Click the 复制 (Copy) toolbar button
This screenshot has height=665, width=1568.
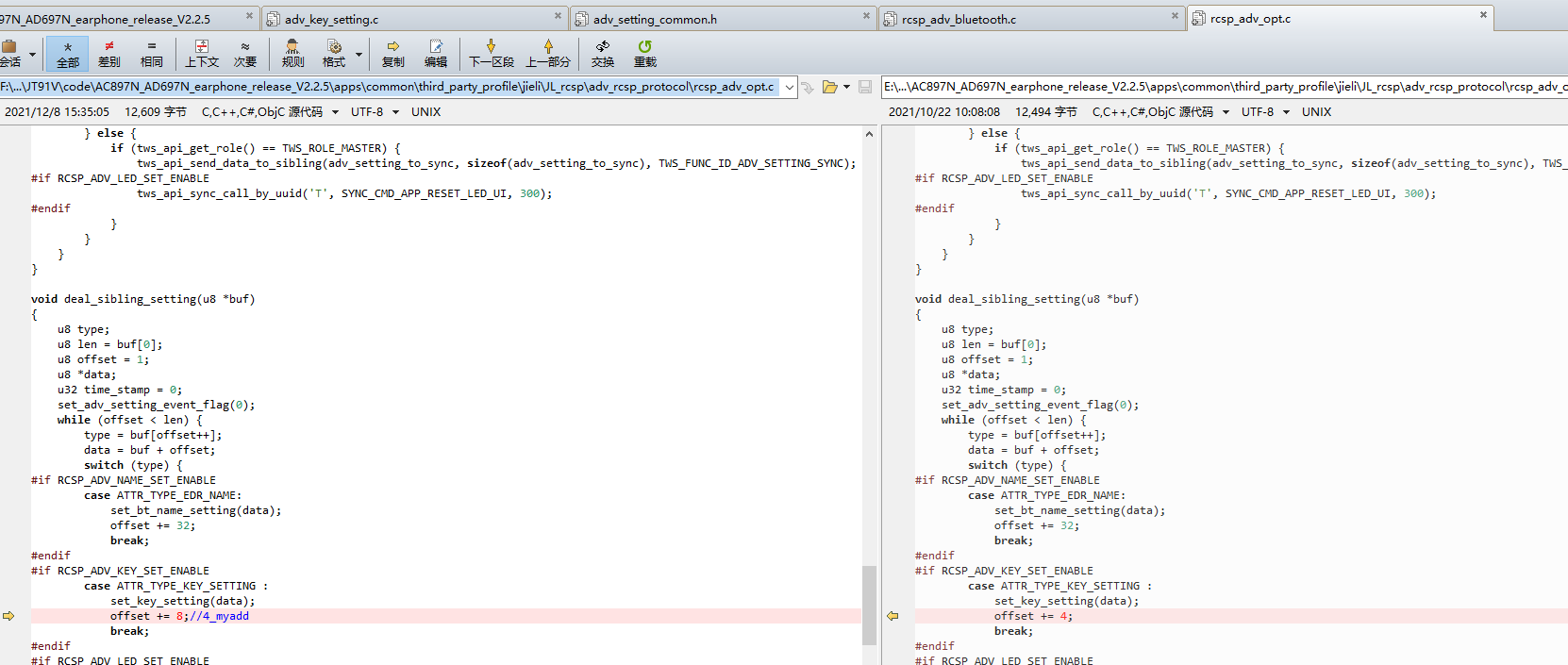tap(393, 54)
